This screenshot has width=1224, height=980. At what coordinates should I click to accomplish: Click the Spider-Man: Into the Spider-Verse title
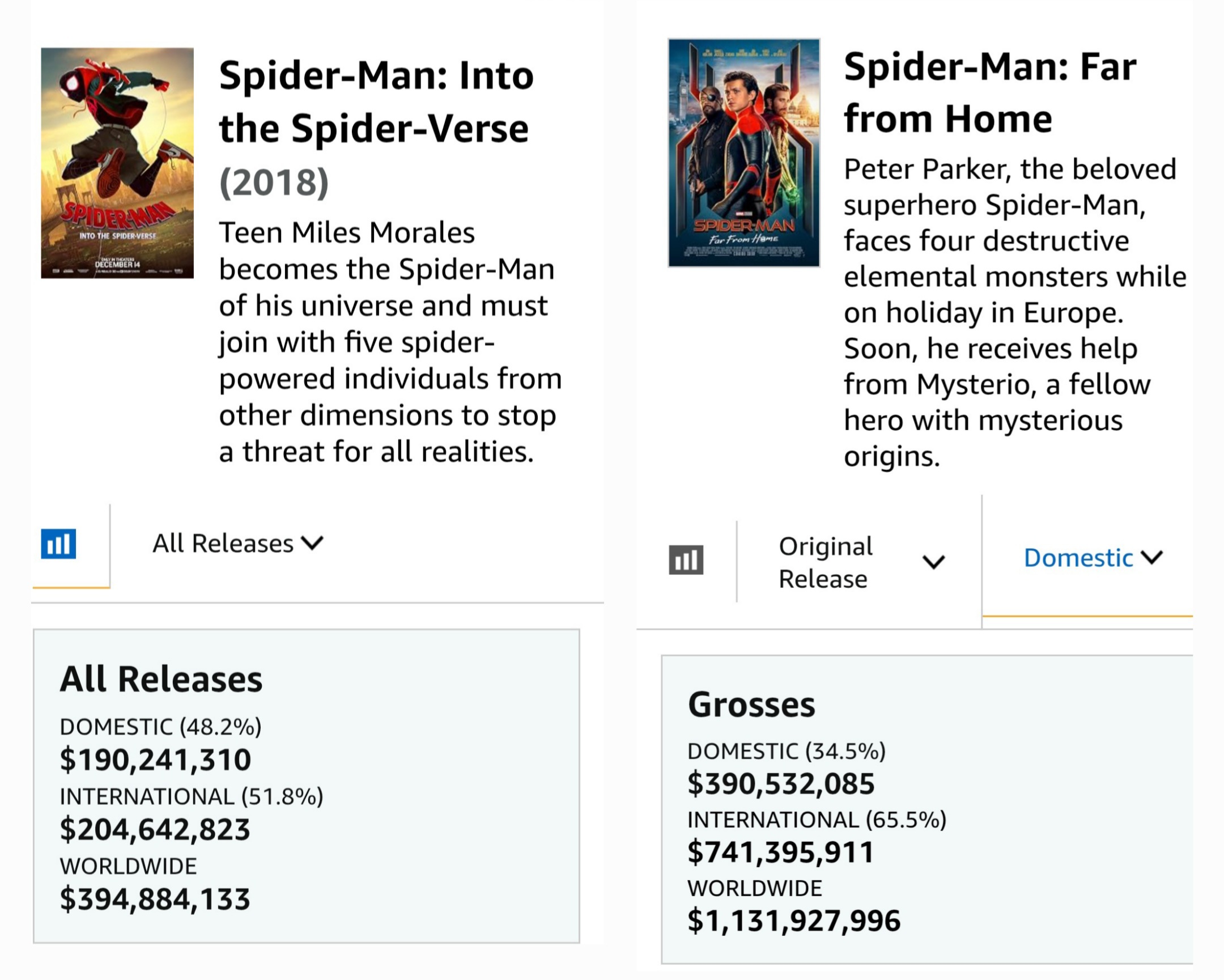376,101
